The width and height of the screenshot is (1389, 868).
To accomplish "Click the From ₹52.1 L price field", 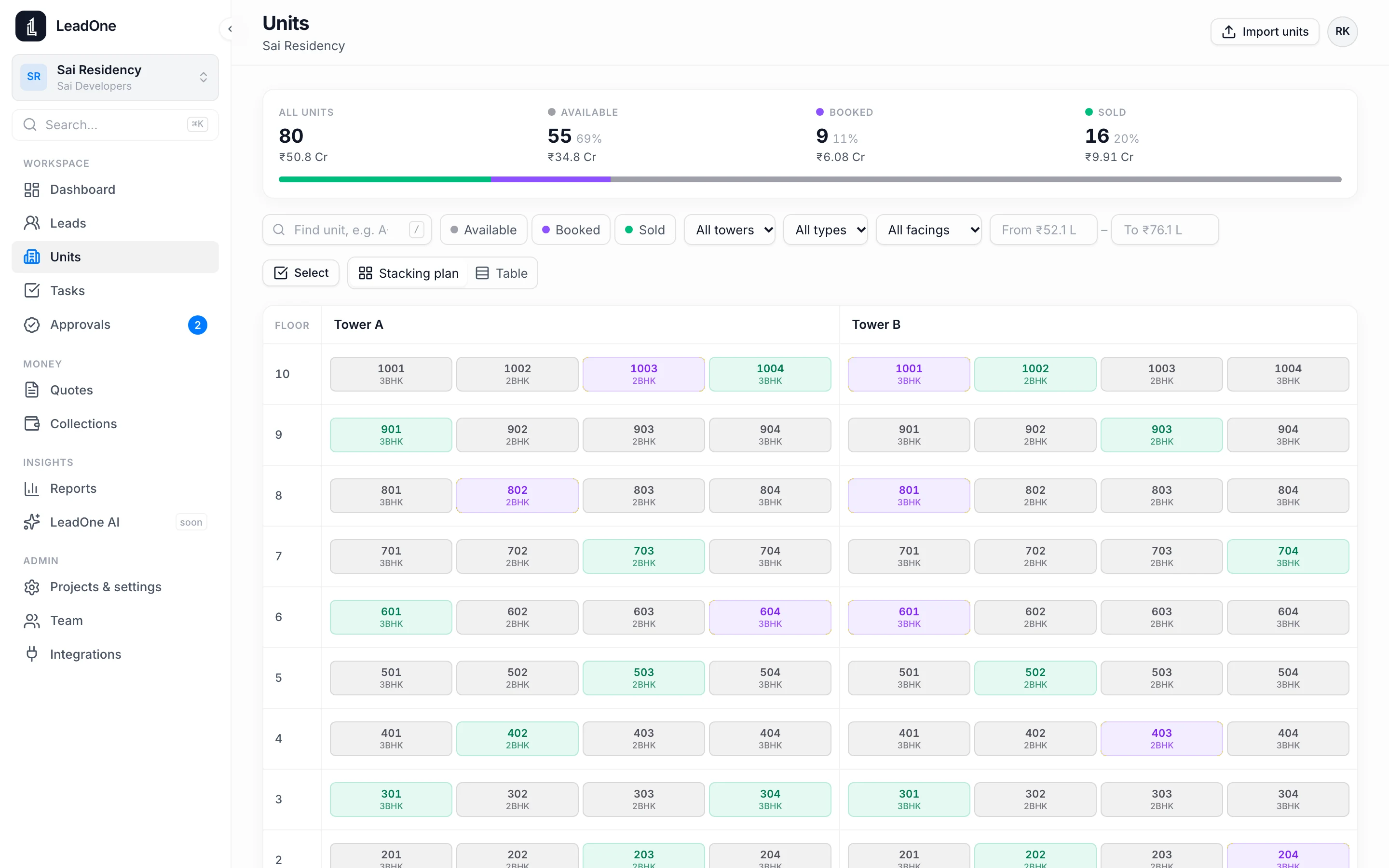I will point(1043,230).
